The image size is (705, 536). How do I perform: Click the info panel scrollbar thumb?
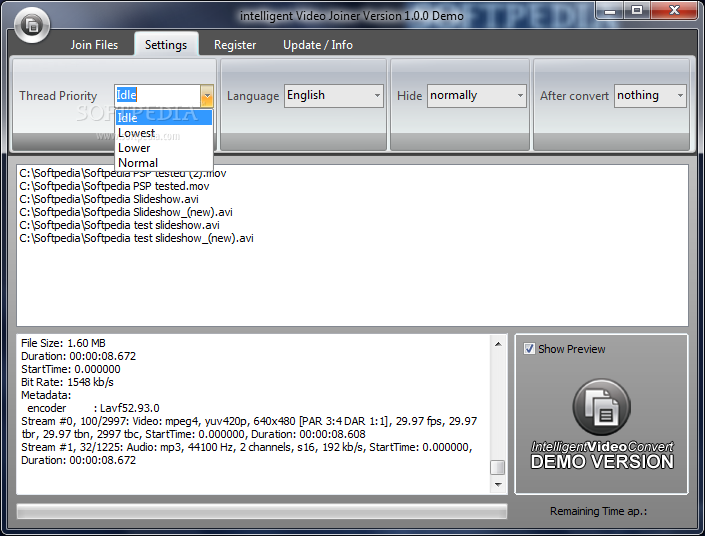click(498, 467)
